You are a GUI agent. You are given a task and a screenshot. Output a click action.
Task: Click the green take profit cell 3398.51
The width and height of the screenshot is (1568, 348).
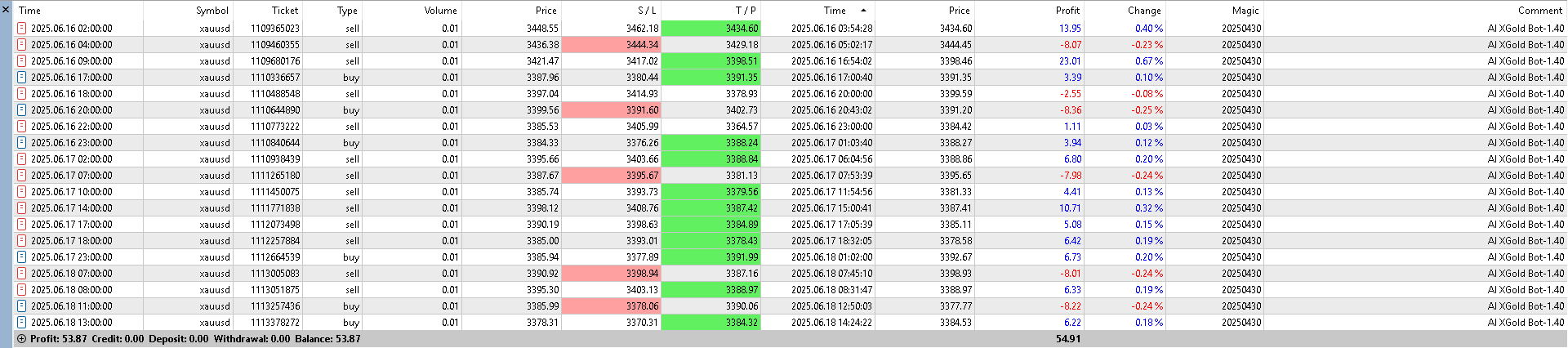coord(711,60)
